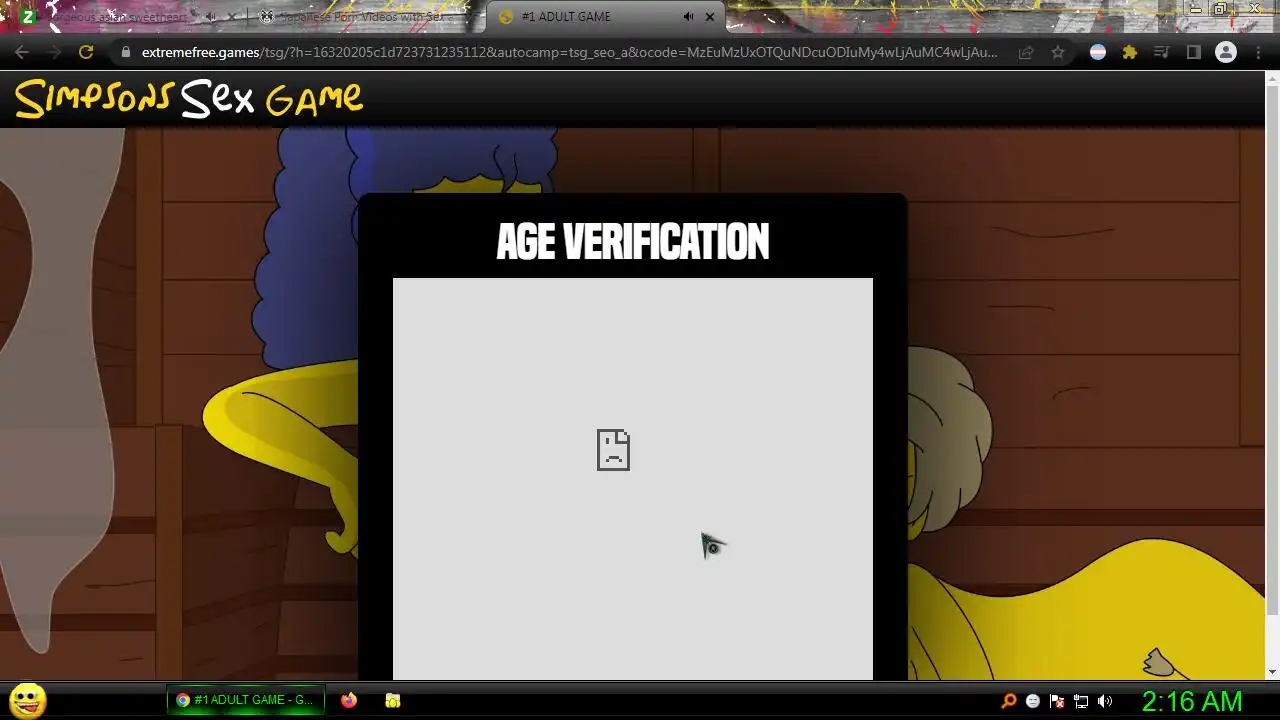This screenshot has height=720, width=1280.
Task: Reload the current page
Action: tap(86, 53)
